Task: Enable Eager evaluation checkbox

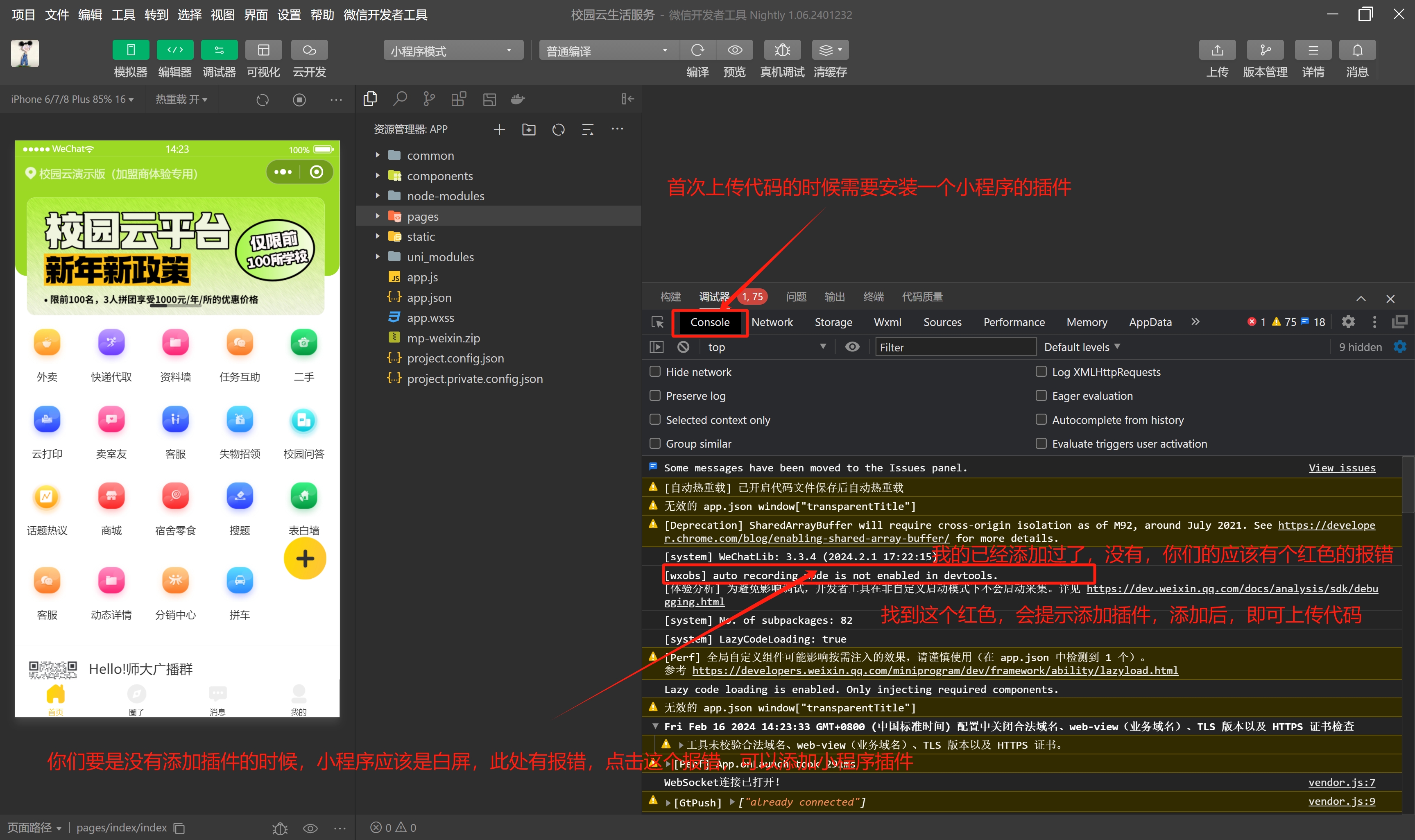Action: tap(1041, 395)
